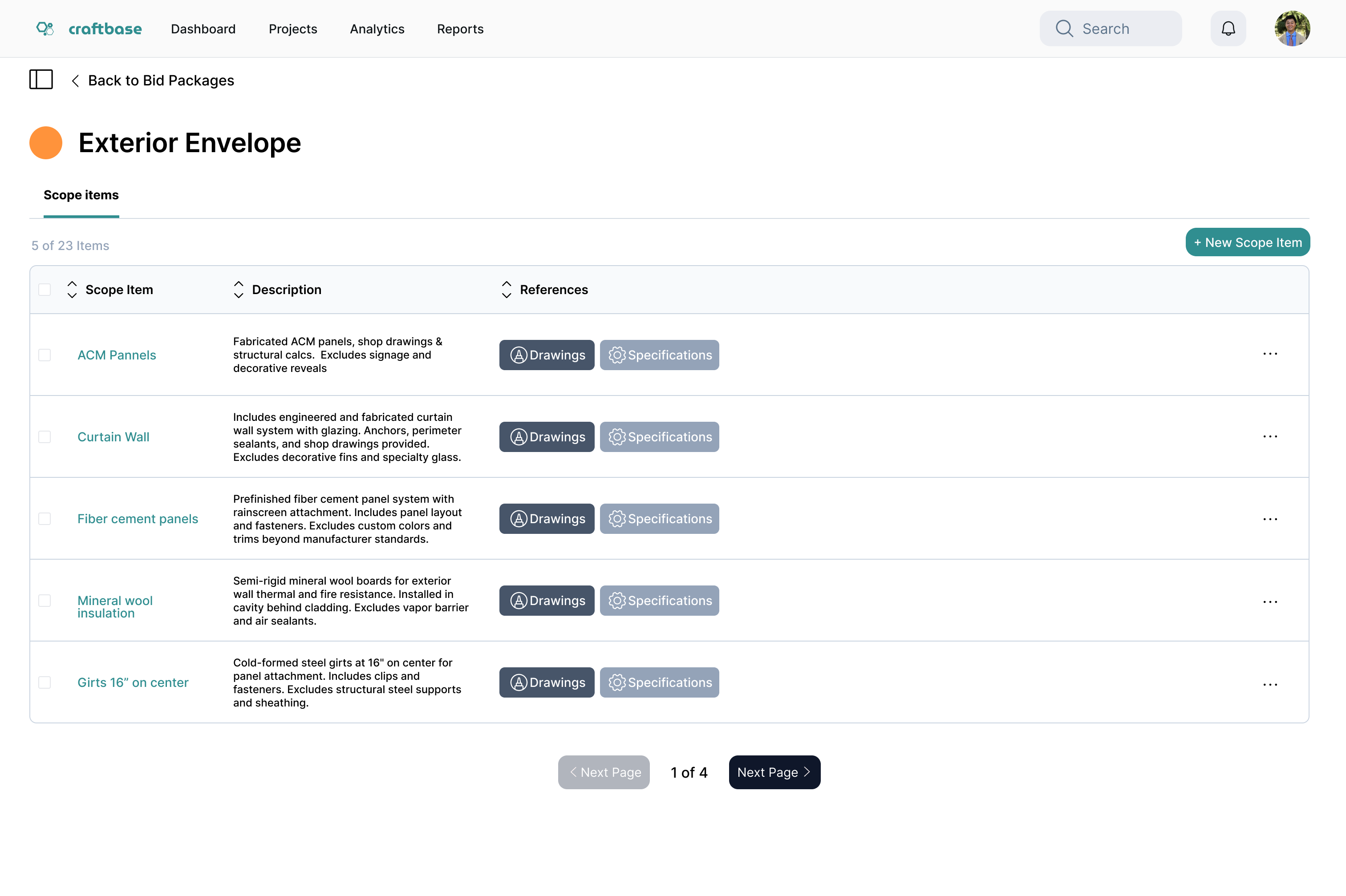Screen dimensions: 1346x896
Task: Open the notifications bell
Action: point(1228,28)
